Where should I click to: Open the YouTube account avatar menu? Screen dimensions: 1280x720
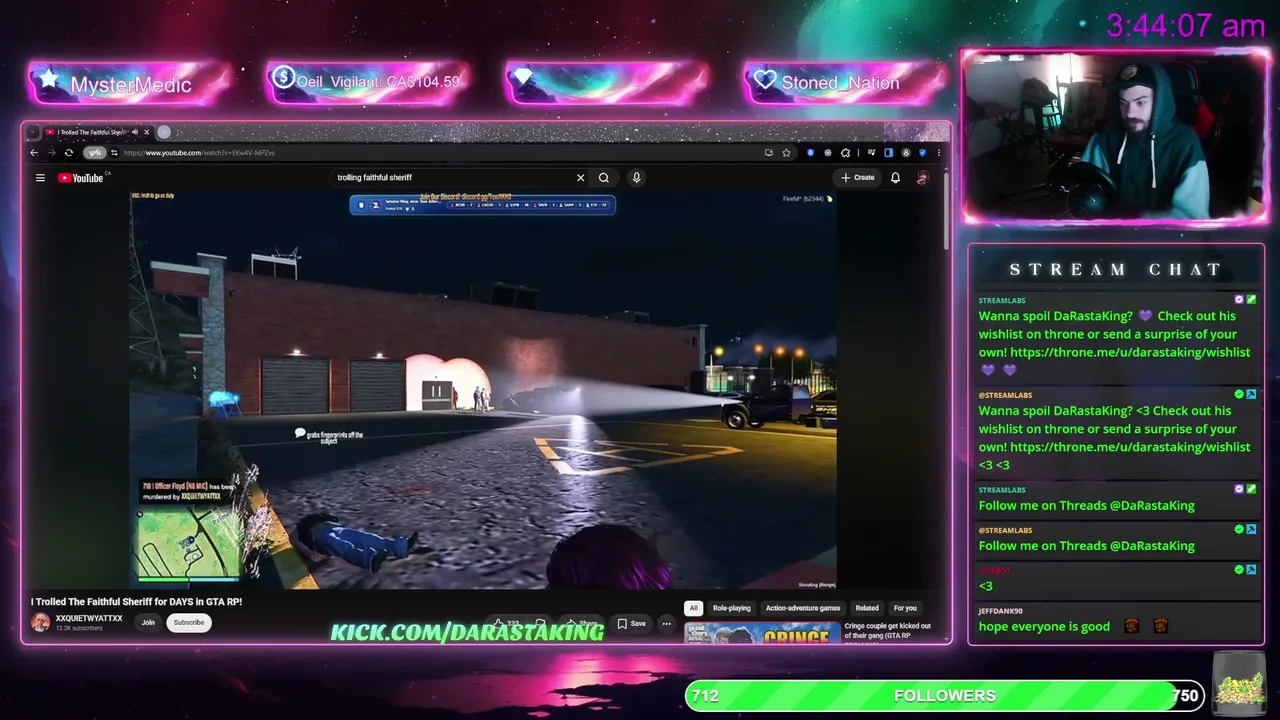pos(923,178)
